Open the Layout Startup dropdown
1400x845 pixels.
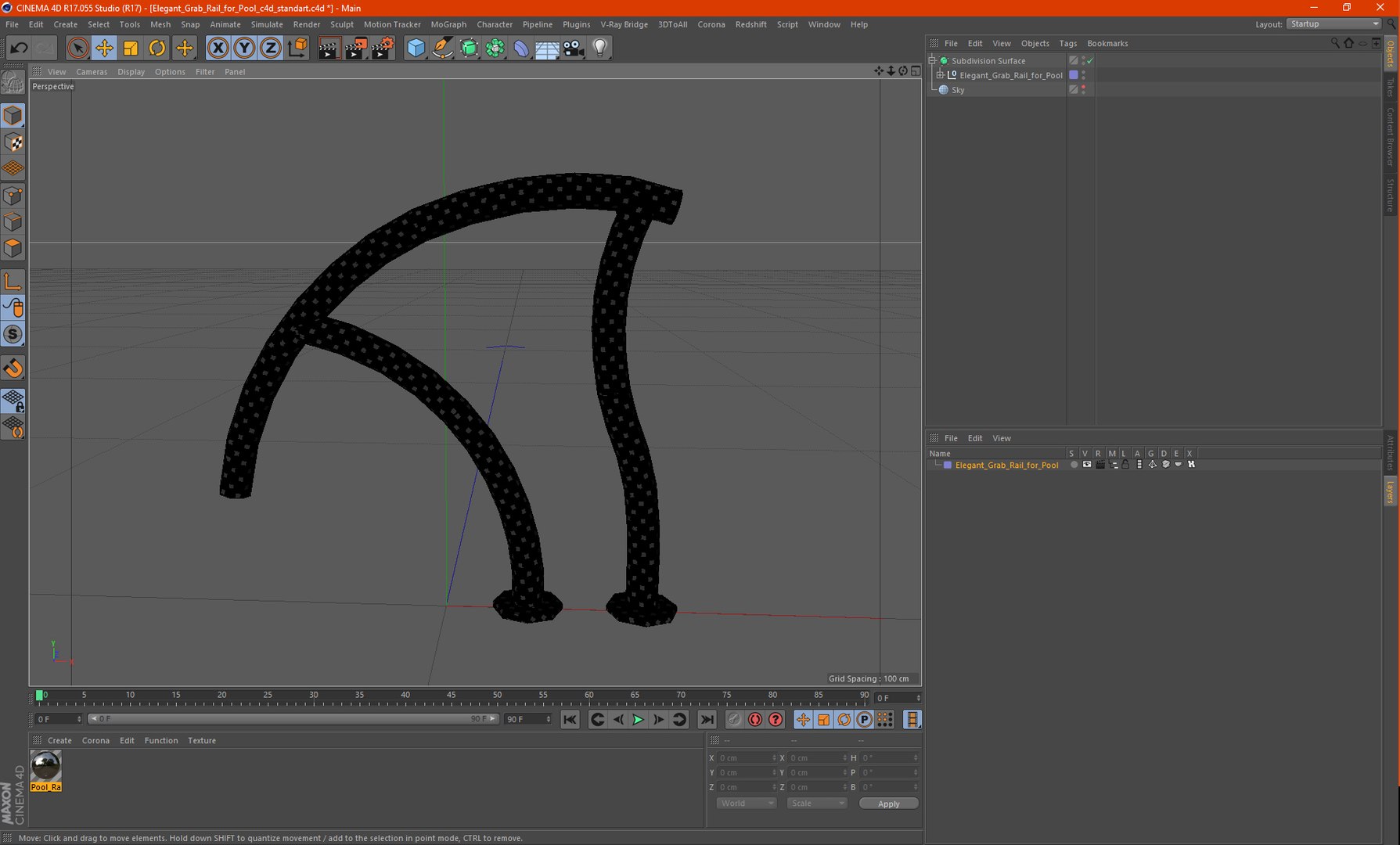click(x=1333, y=24)
